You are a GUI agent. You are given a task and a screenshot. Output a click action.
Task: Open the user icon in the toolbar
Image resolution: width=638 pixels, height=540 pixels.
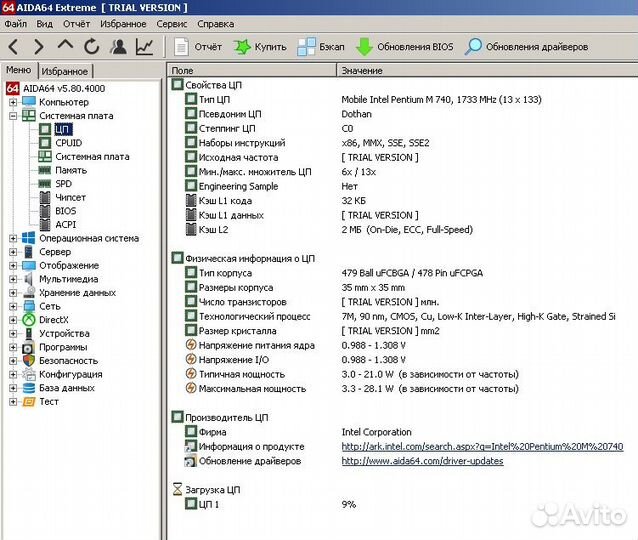(x=118, y=47)
